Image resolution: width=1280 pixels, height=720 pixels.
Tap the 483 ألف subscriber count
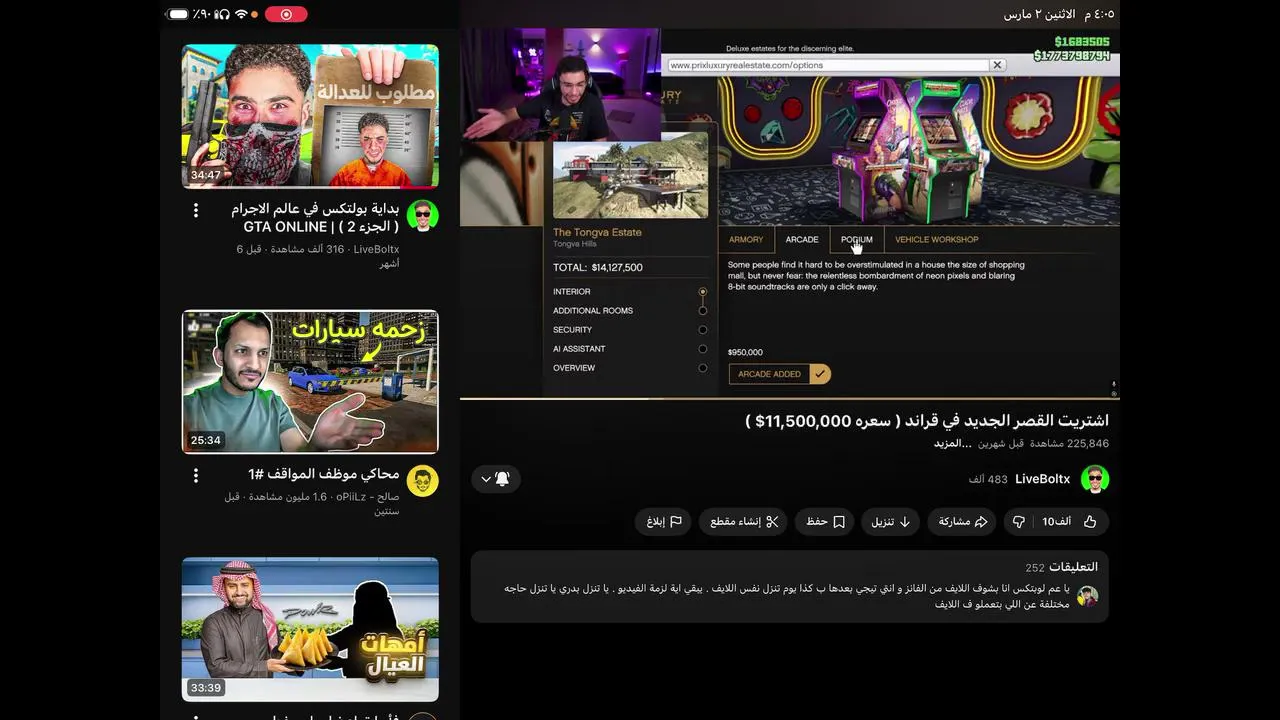(x=988, y=480)
